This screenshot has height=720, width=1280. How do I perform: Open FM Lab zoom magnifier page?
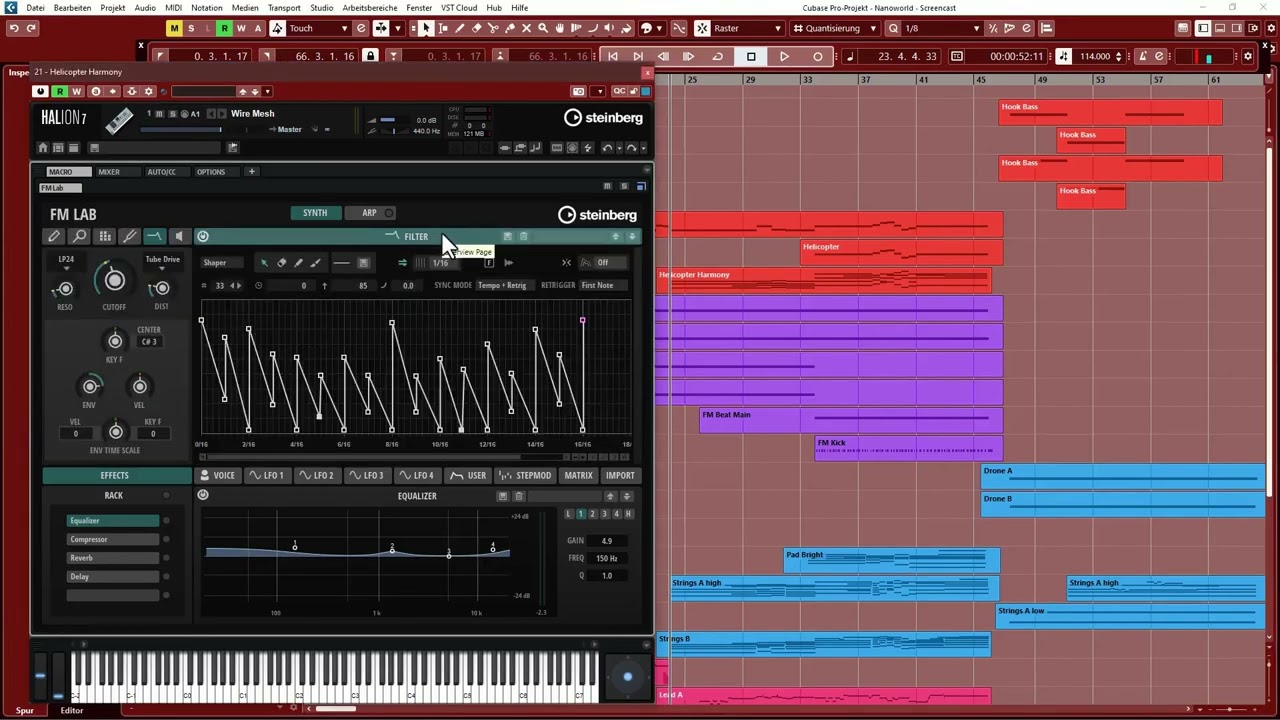tap(79, 237)
